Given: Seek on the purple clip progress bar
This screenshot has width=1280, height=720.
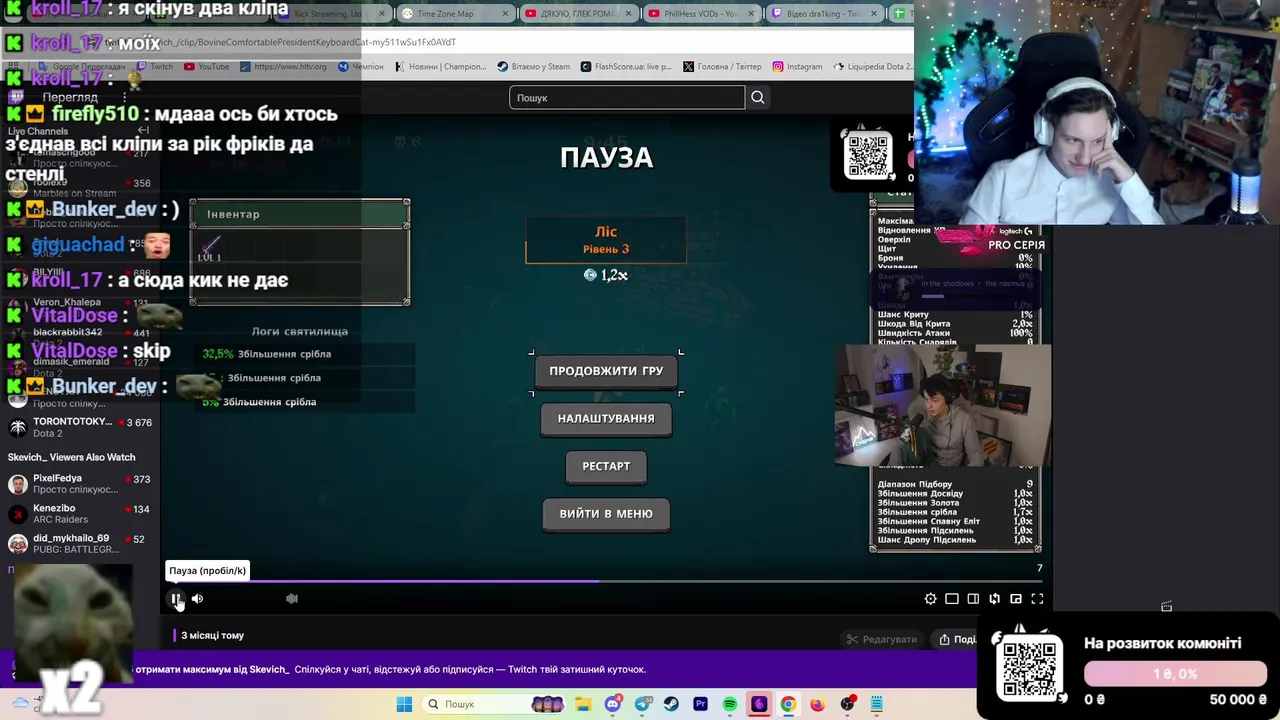Looking at the screenshot, I should pyautogui.click(x=605, y=581).
